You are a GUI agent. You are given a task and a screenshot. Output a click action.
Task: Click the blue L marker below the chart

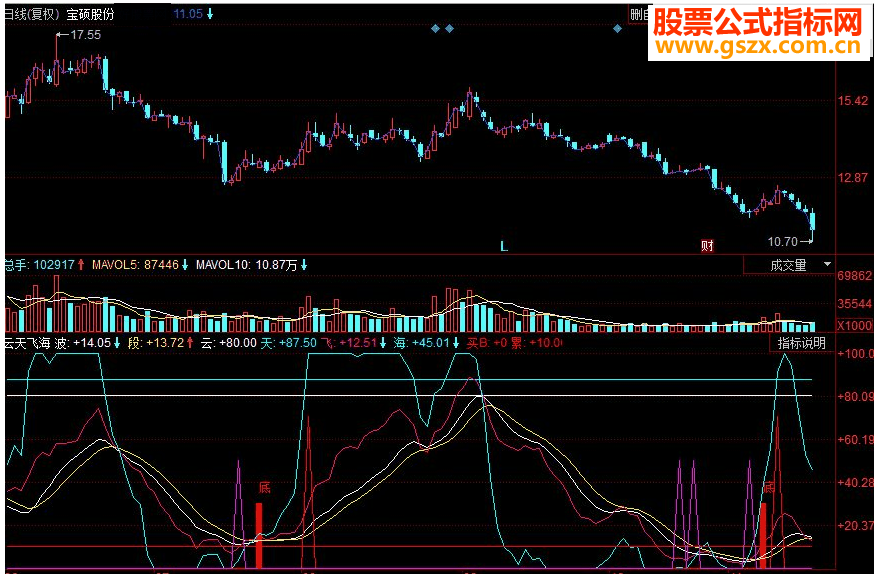tap(504, 245)
